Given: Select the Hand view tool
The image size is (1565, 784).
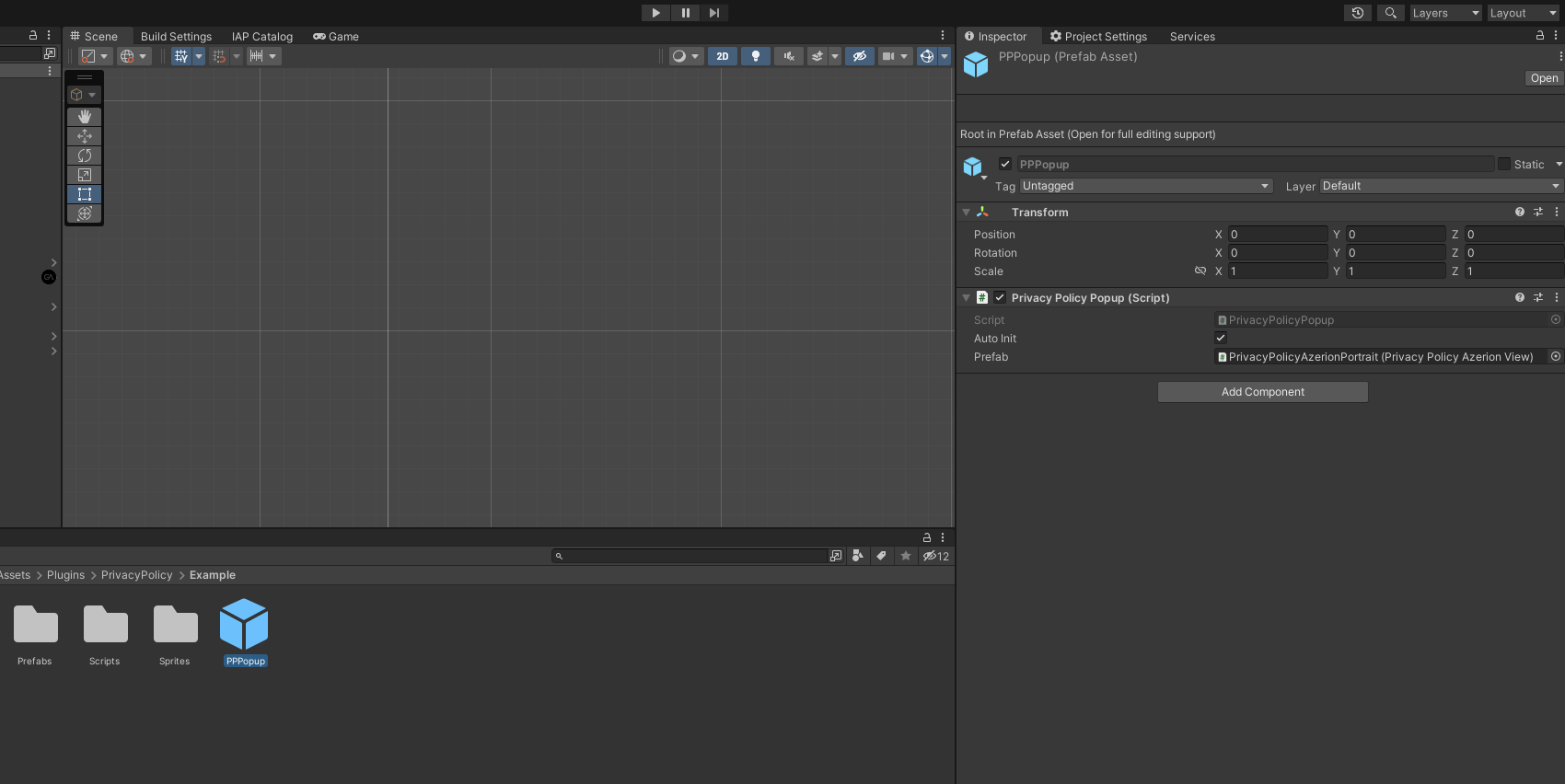Looking at the screenshot, I should (x=85, y=117).
